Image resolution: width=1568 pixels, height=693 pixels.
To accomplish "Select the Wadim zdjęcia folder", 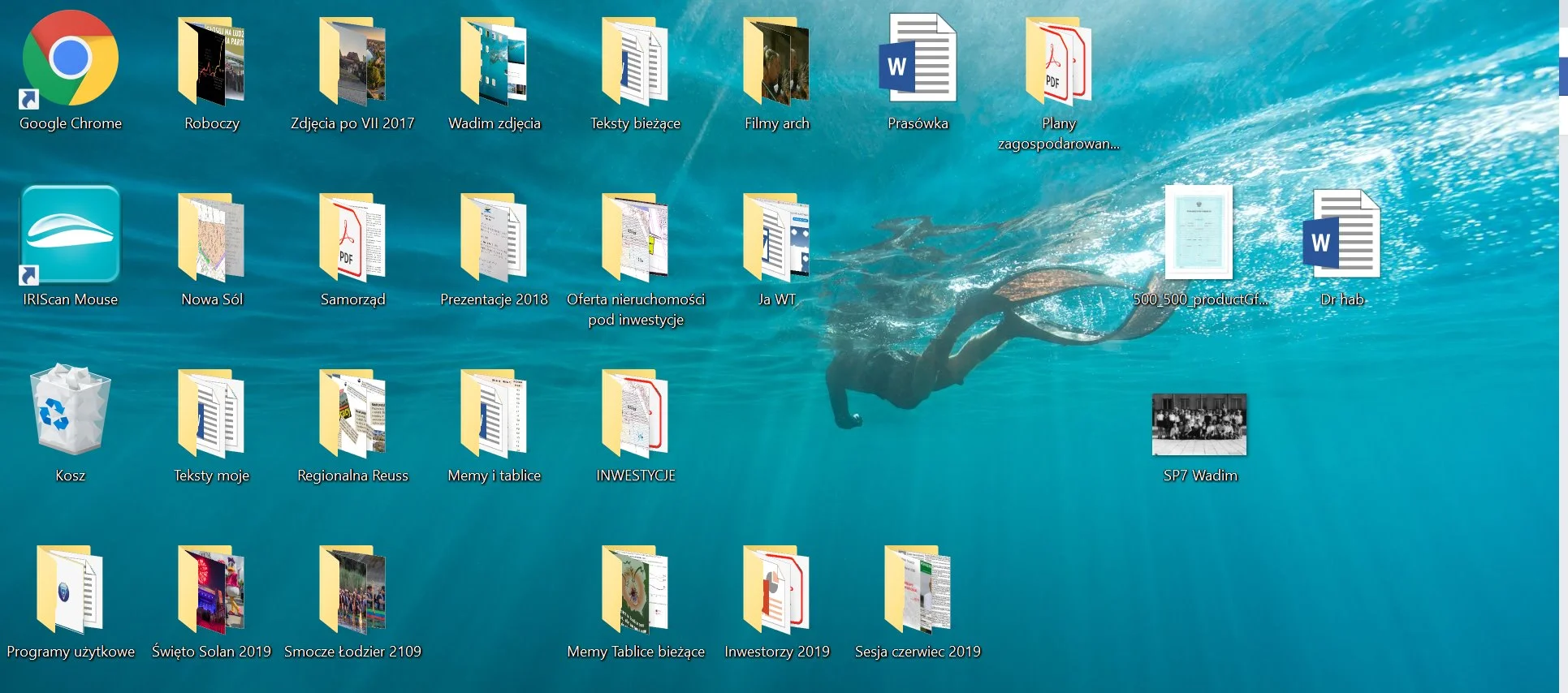I will coord(494,62).
